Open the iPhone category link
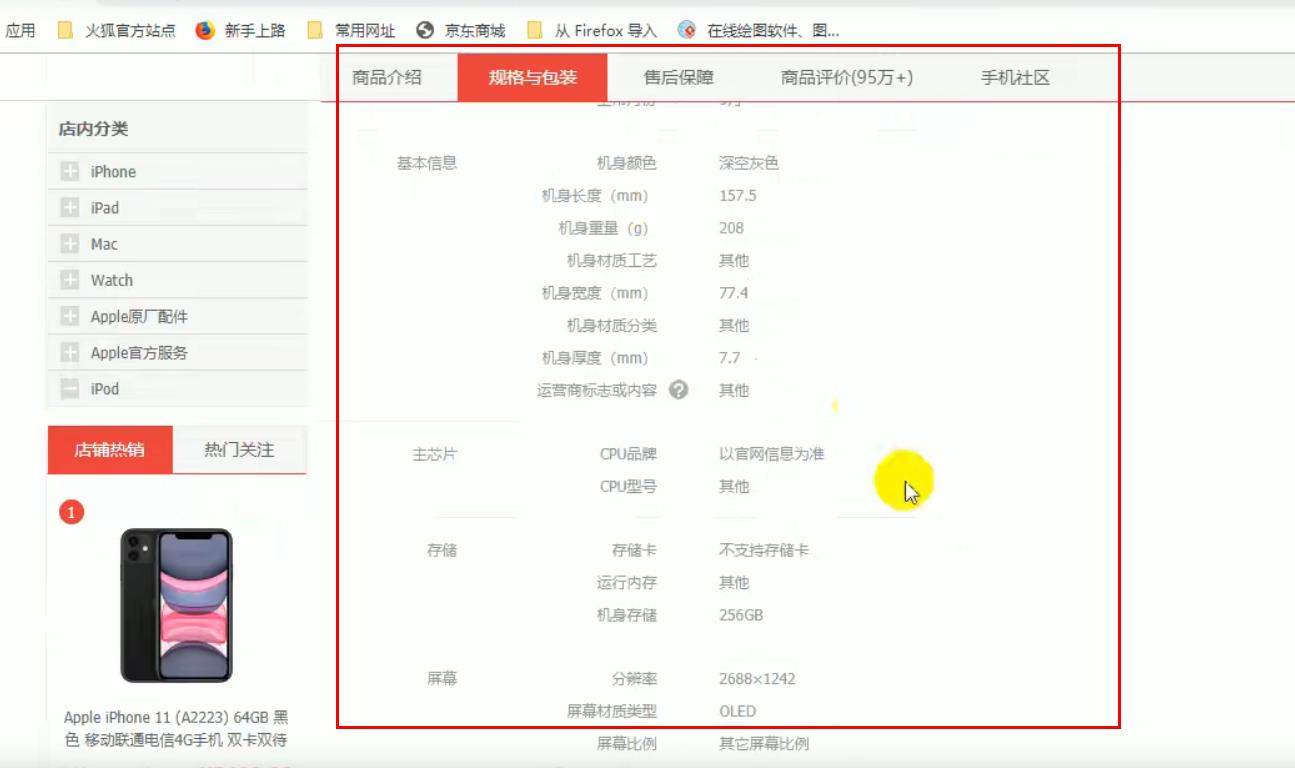The width and height of the screenshot is (1295, 768). tap(113, 172)
